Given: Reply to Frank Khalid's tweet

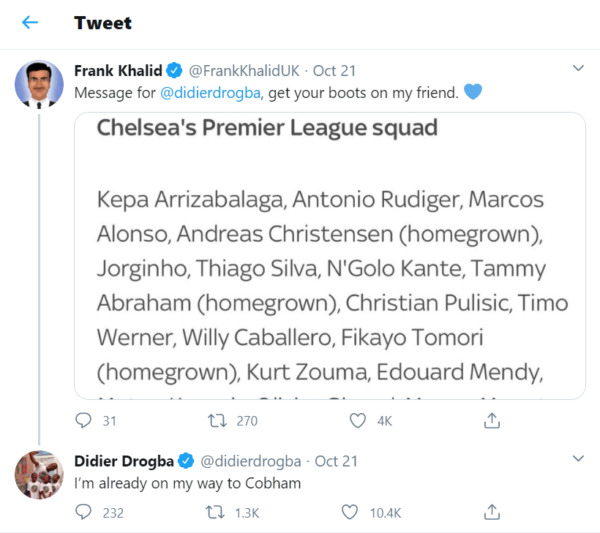Looking at the screenshot, I should click(x=84, y=422).
